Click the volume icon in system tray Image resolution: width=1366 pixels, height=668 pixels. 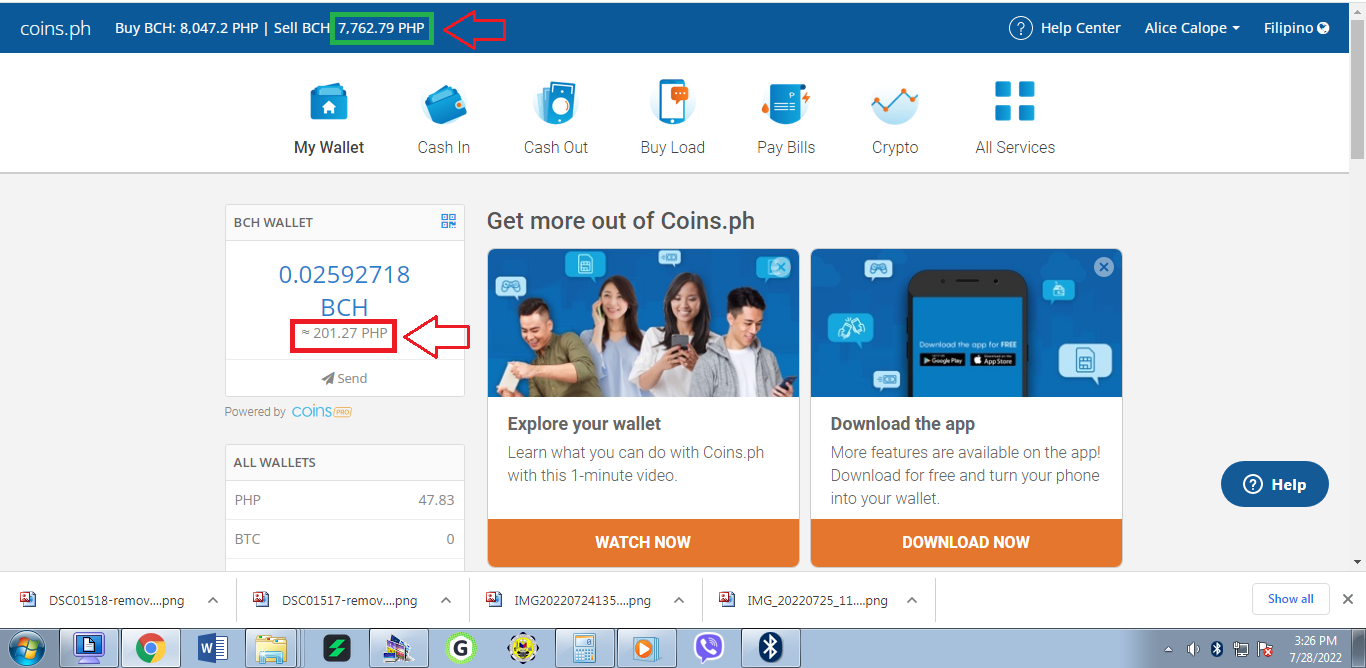coord(1193,648)
